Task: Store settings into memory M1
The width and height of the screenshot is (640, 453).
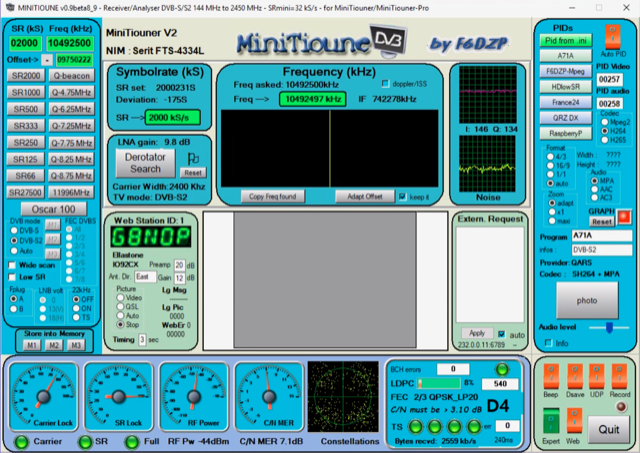Action: [x=31, y=346]
